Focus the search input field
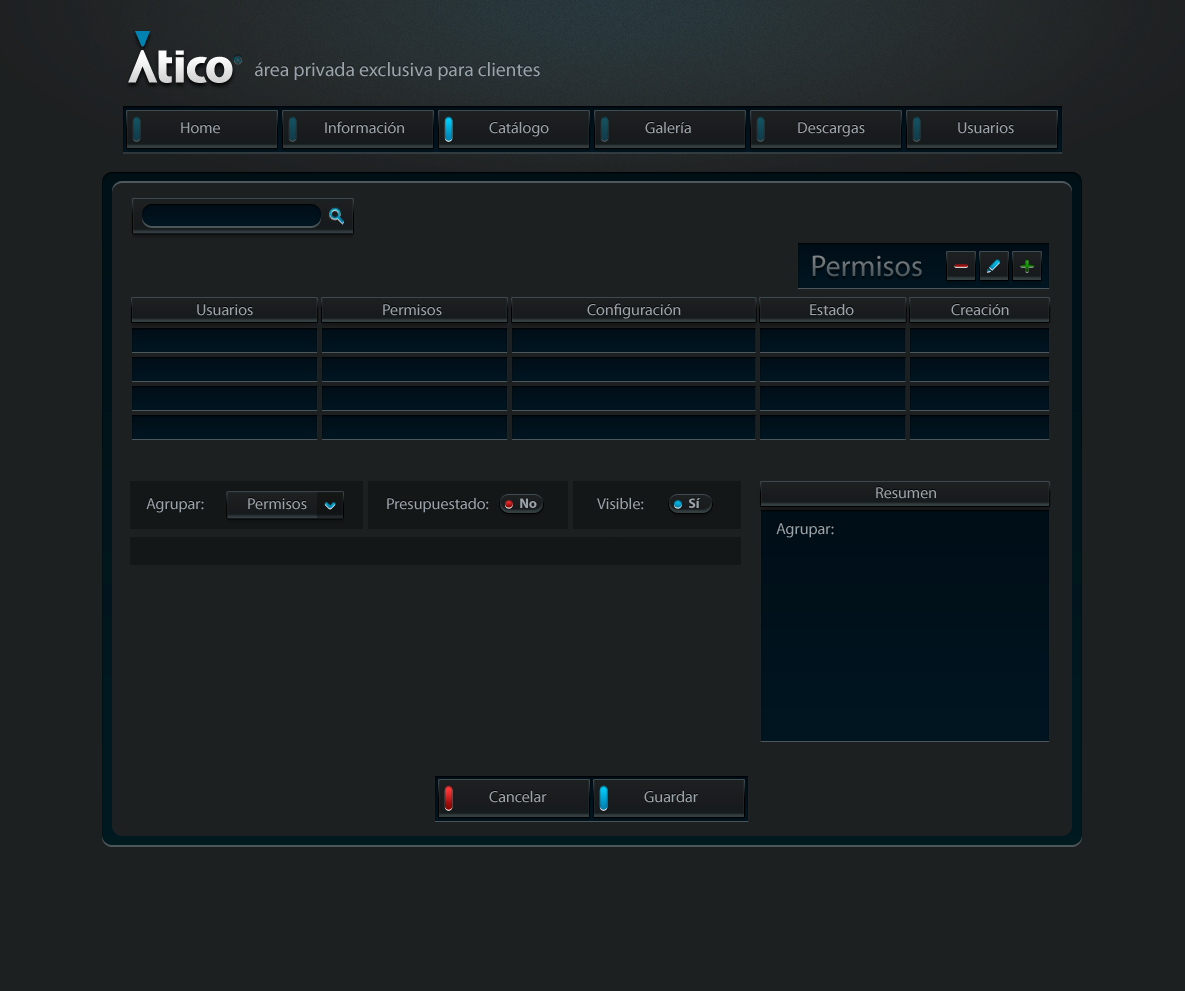Viewport: 1185px width, 991px height. [x=231, y=215]
